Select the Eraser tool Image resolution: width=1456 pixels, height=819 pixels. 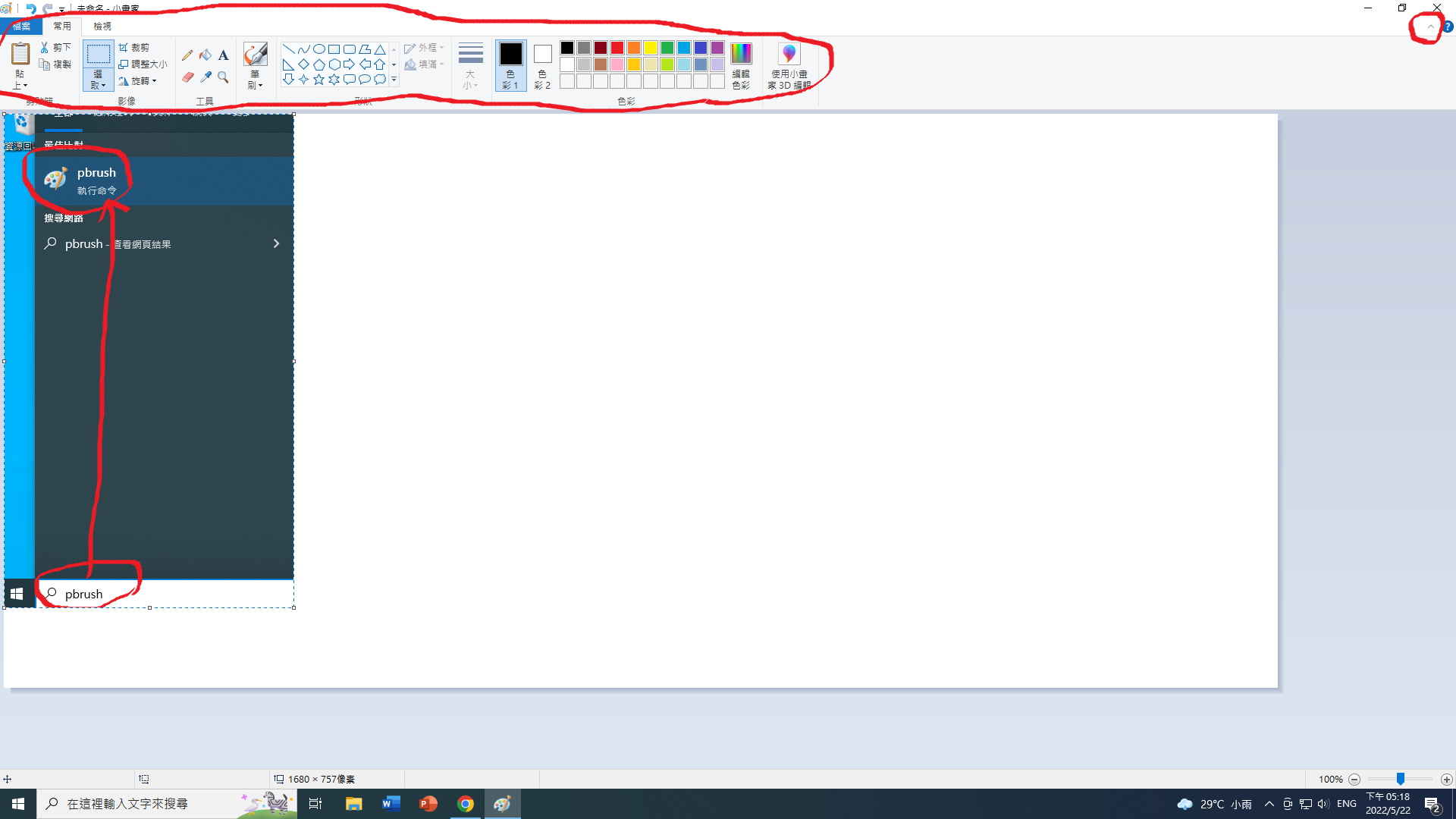pos(187,77)
